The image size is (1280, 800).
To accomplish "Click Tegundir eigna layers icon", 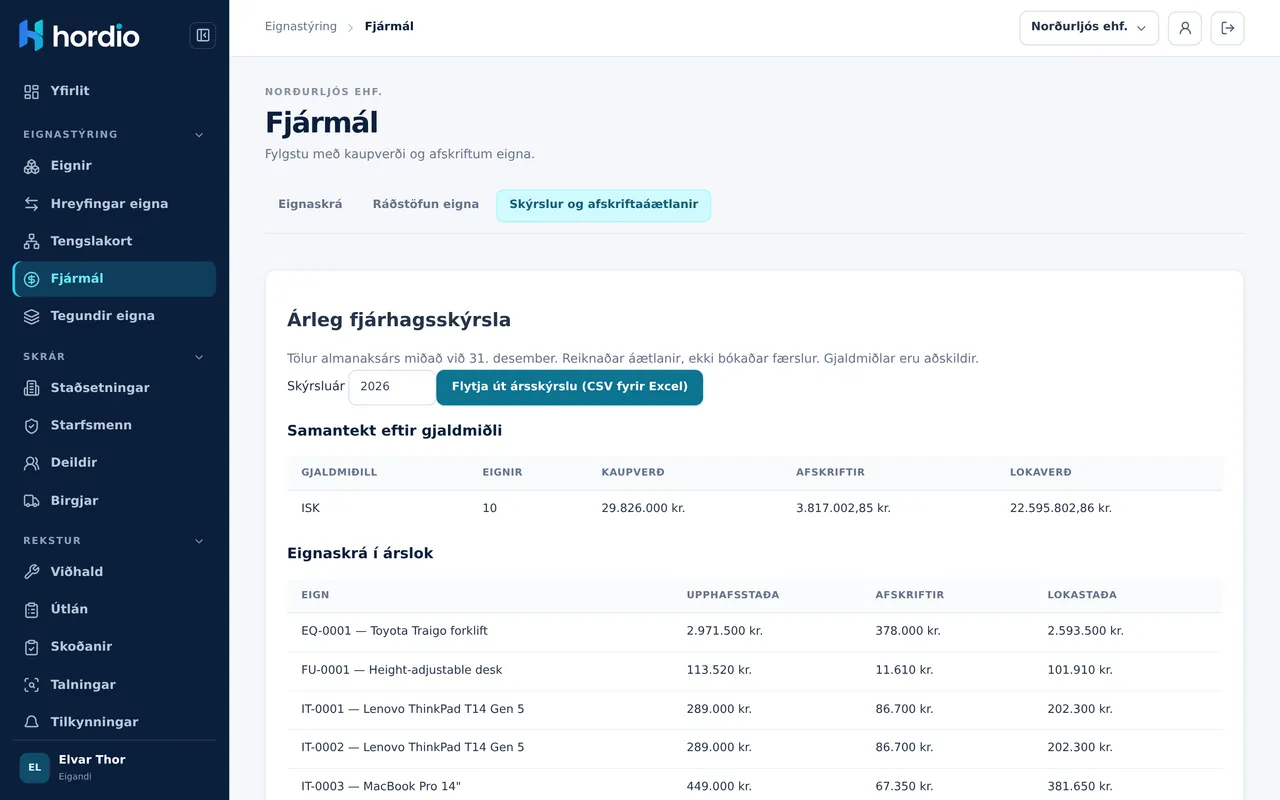I will pos(32,316).
